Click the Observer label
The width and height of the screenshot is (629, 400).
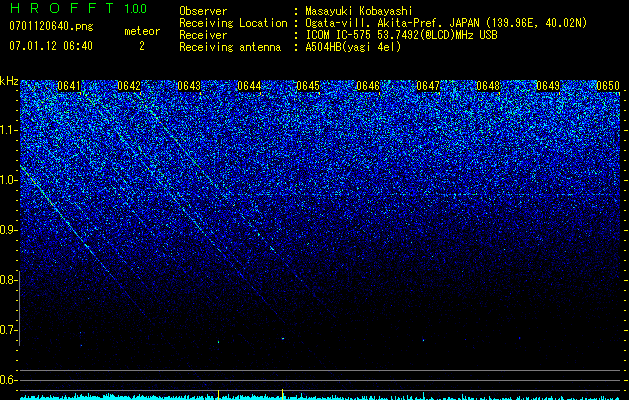point(203,11)
